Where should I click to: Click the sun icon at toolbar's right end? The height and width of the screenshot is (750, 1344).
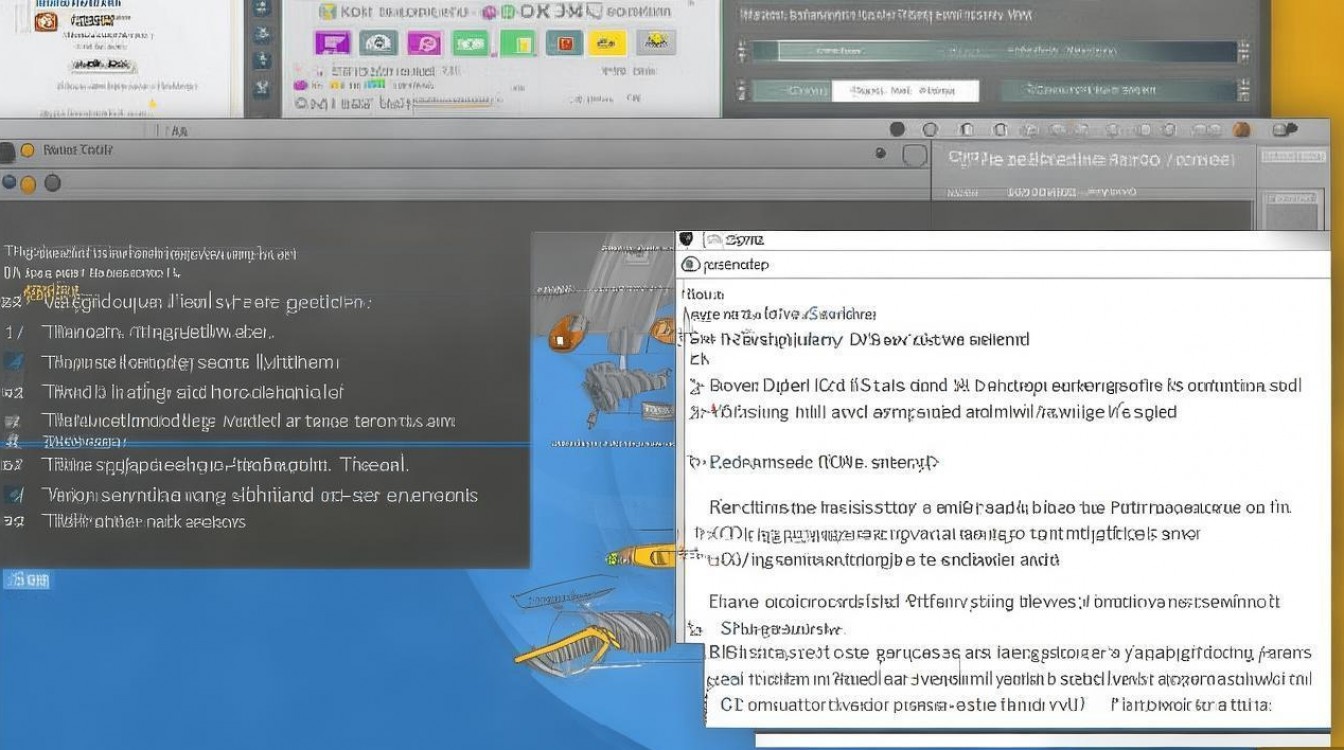pyautogui.click(x=656, y=42)
